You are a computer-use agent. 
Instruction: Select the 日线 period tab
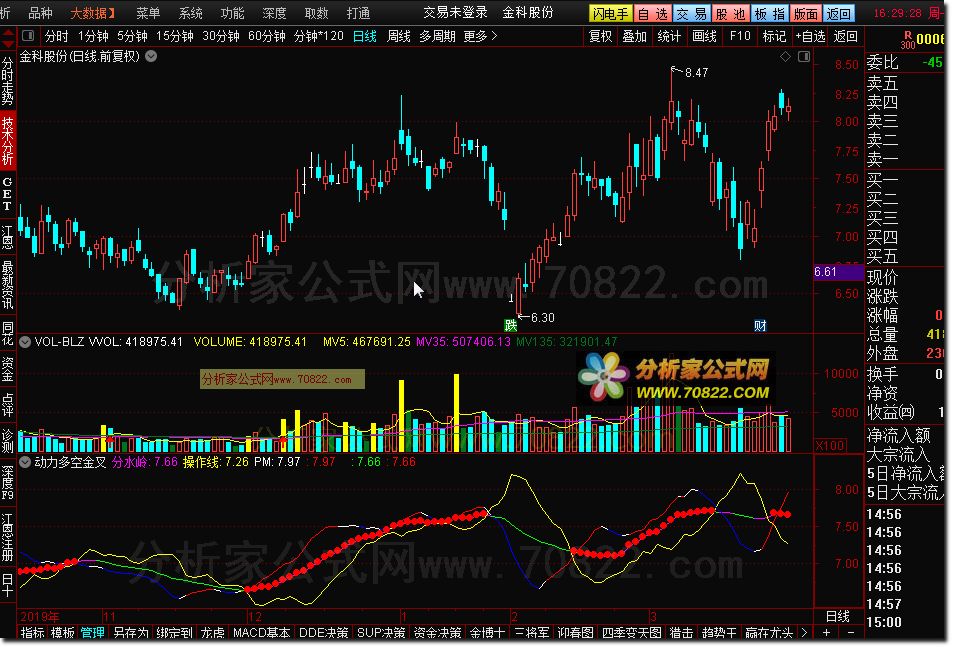(x=365, y=36)
